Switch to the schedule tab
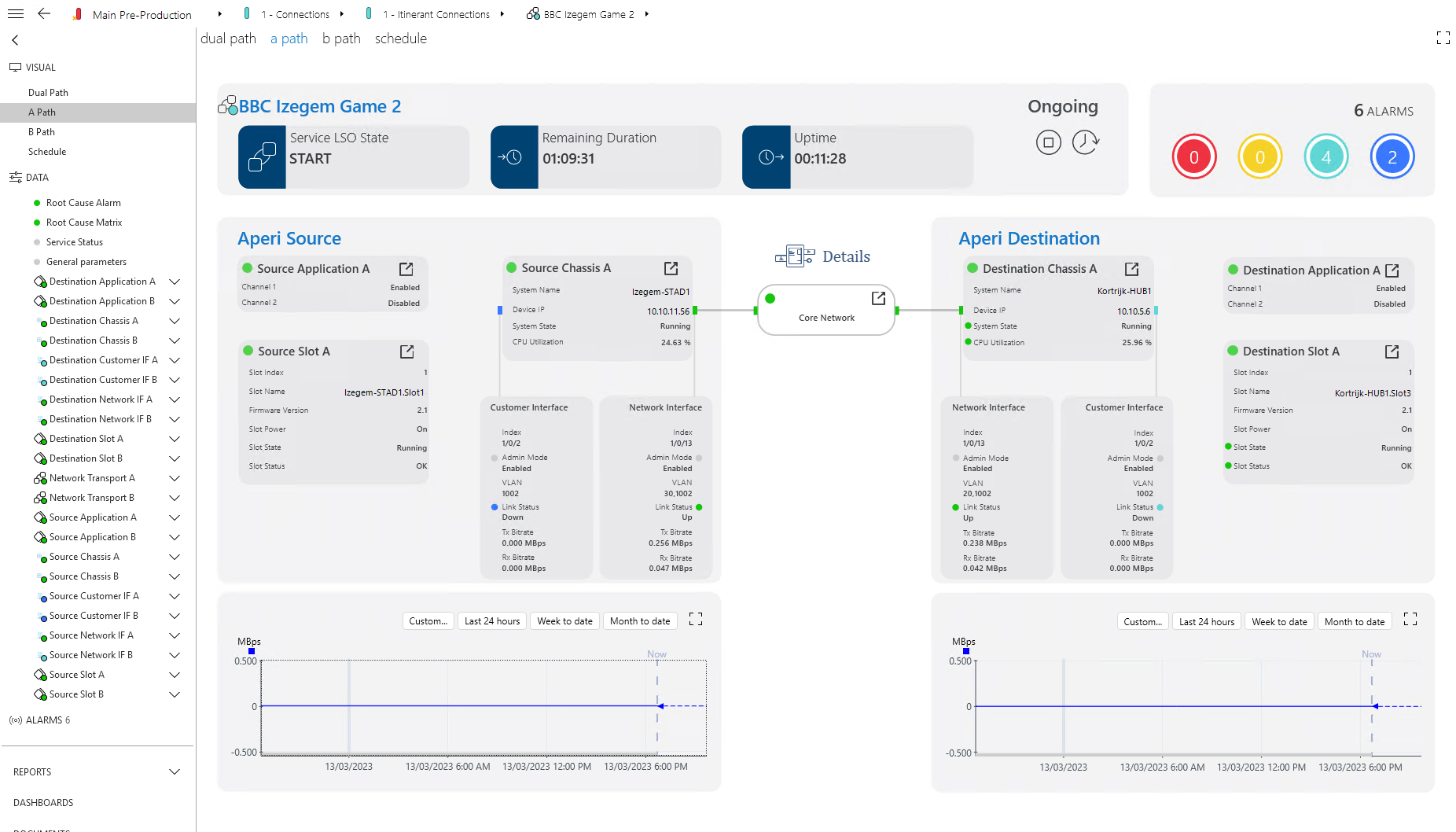Viewport: 1456px width, 832px height. coord(401,39)
